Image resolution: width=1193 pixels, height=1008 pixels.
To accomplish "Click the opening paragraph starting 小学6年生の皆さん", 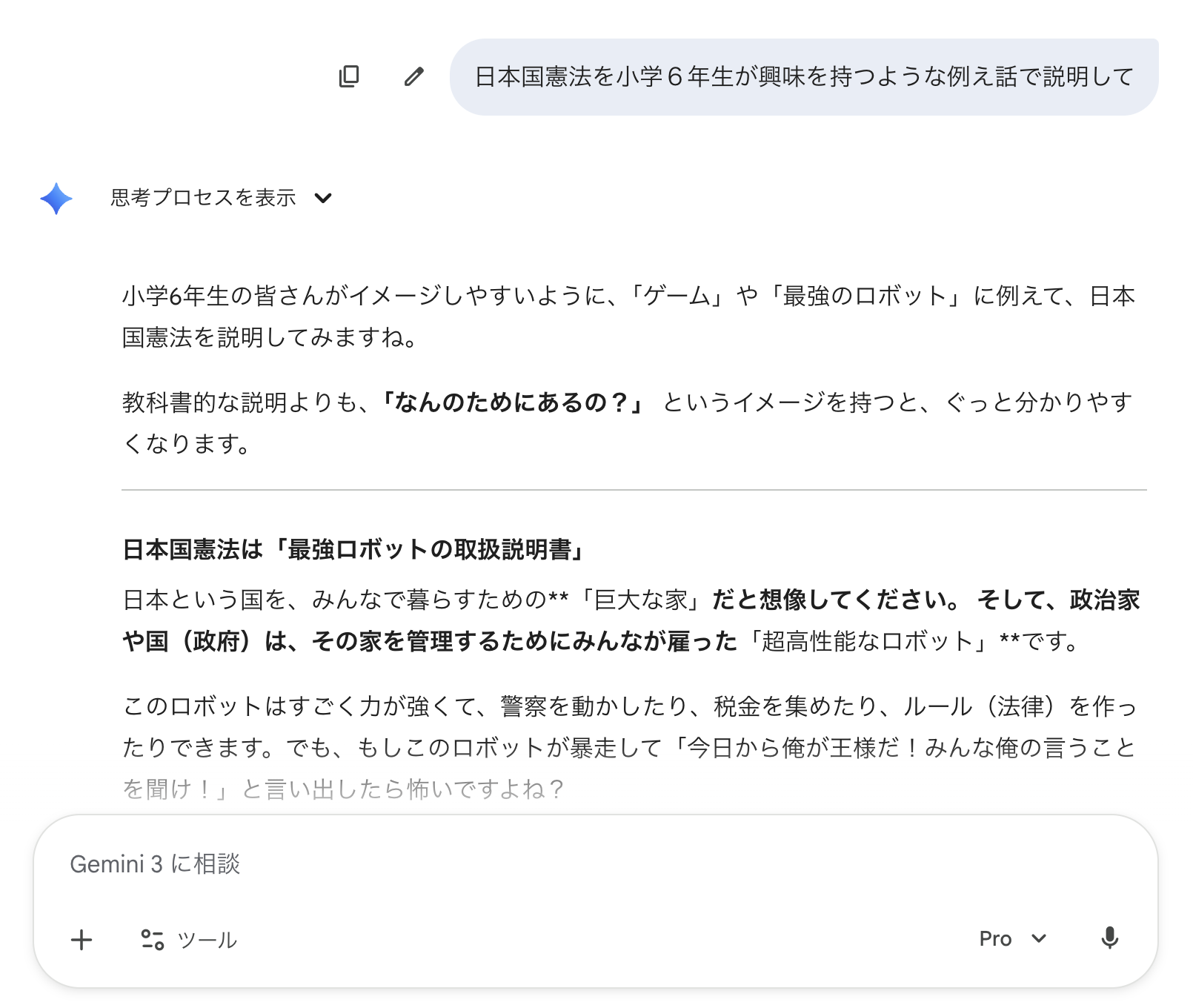I will pos(628,316).
